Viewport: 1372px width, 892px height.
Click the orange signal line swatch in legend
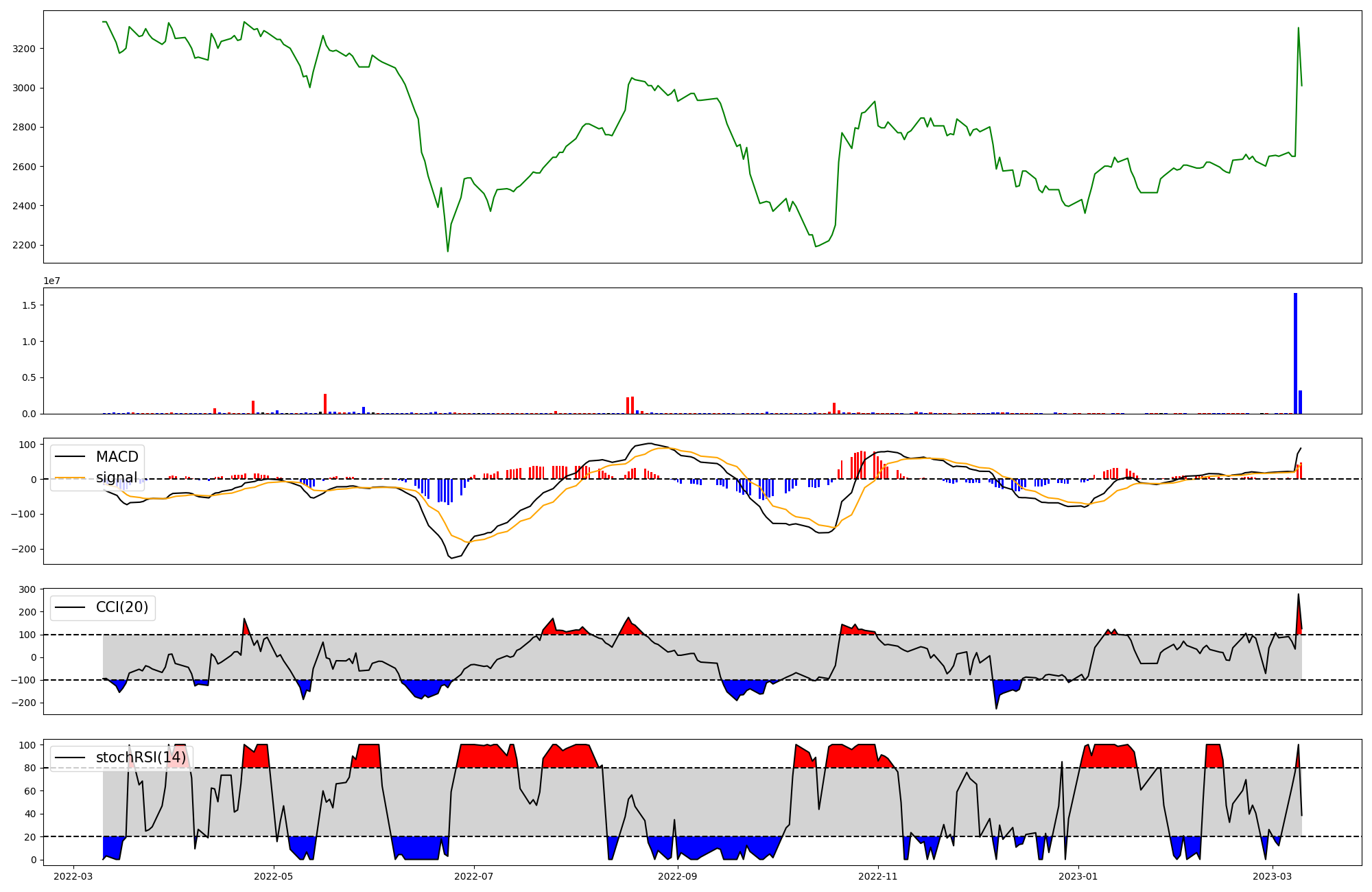click(70, 478)
